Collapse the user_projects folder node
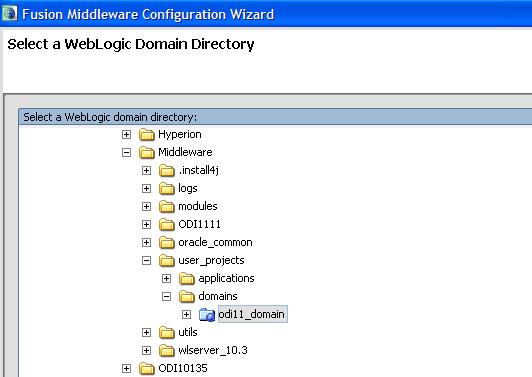The width and height of the screenshot is (532, 377). coord(146,260)
